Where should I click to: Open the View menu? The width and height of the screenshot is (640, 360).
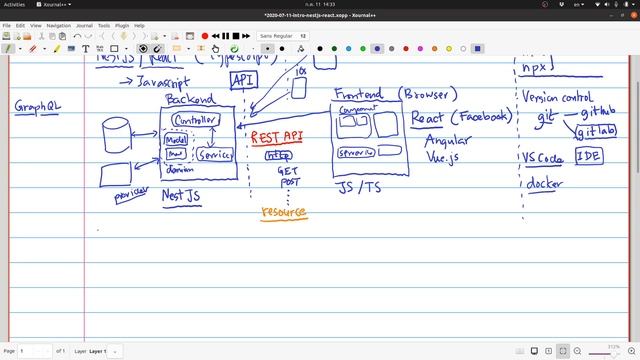click(36, 25)
